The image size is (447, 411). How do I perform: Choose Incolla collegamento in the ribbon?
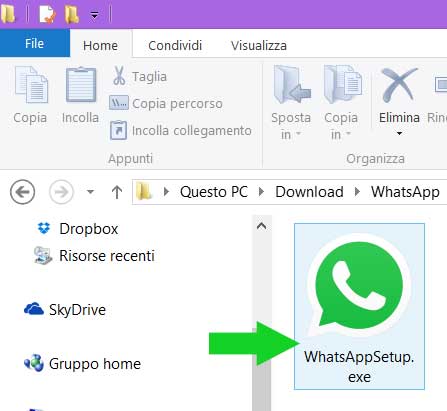(181, 130)
